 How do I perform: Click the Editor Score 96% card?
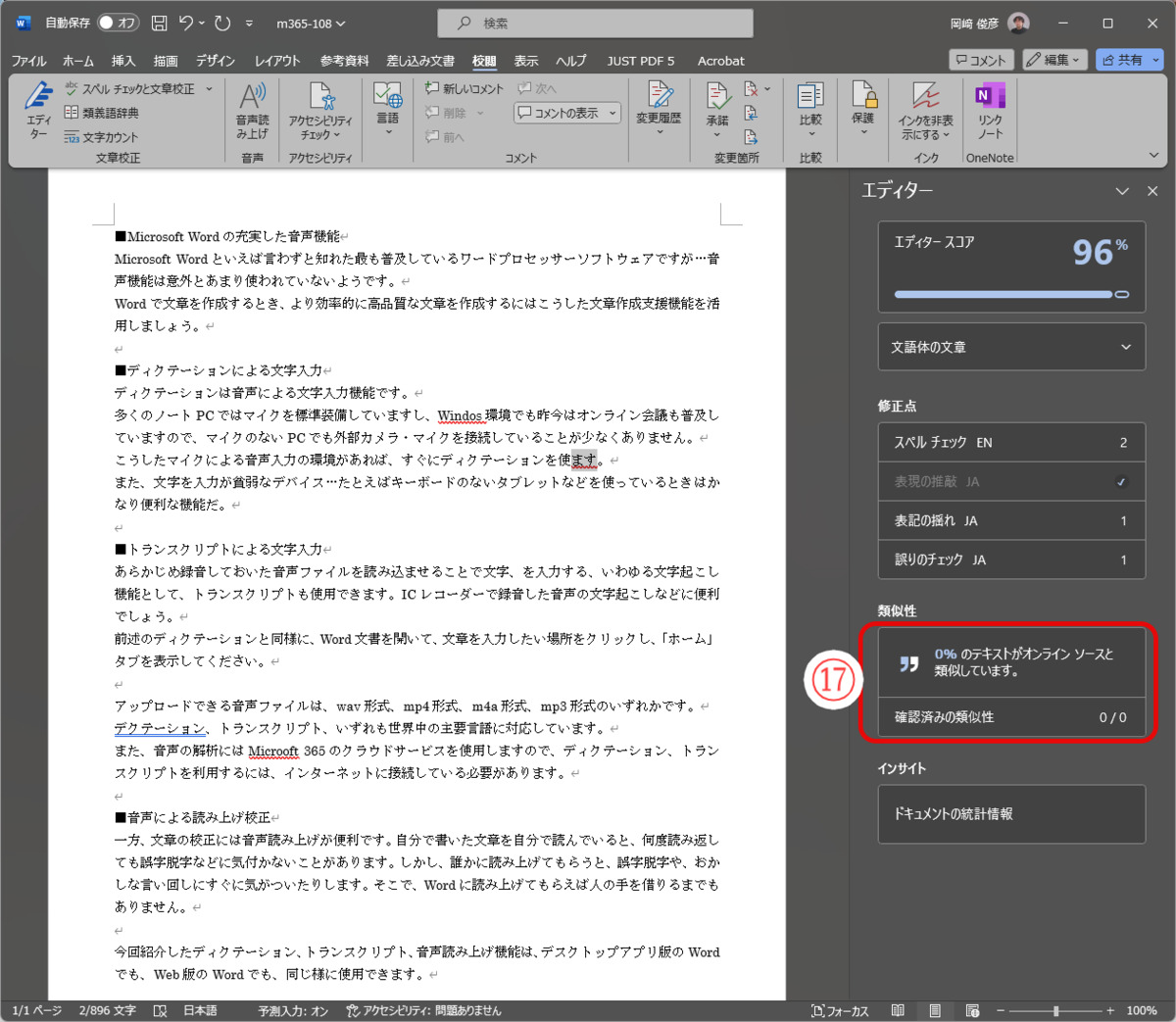[1011, 268]
